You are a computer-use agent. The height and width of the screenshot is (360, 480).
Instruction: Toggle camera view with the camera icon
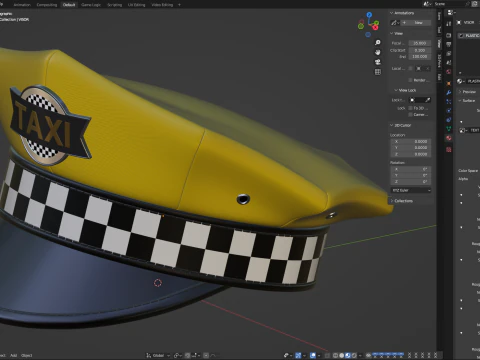click(378, 62)
